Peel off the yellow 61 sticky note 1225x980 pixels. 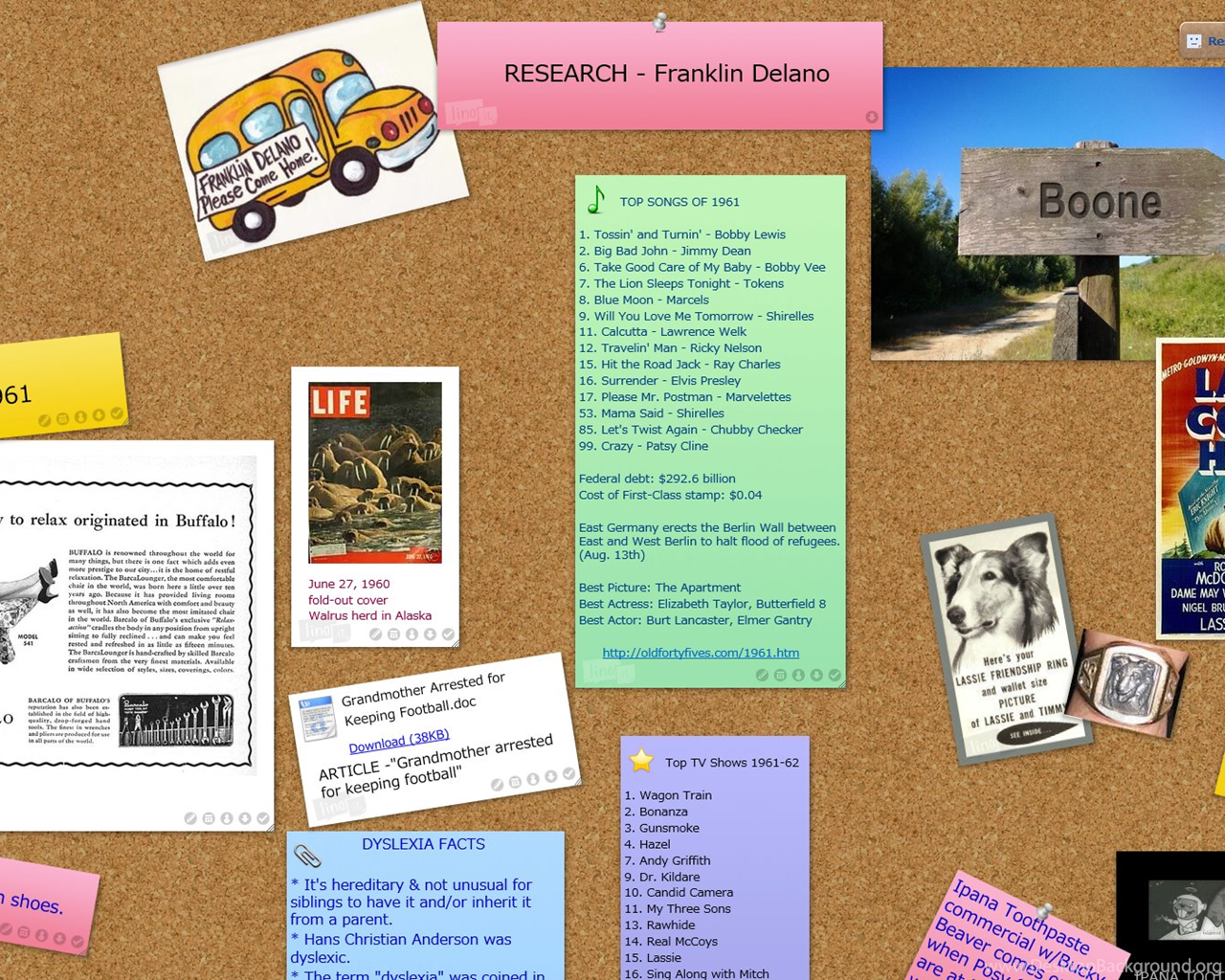tap(117, 413)
